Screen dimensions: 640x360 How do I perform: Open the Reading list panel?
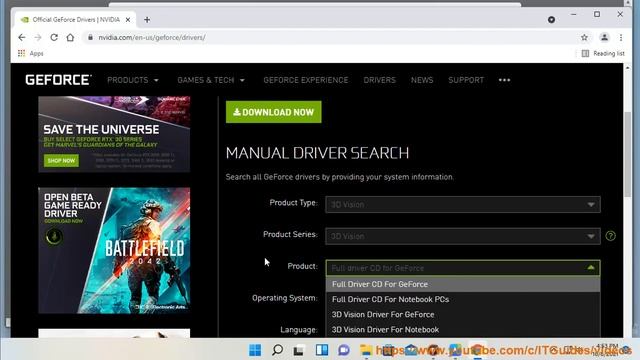pyautogui.click(x=603, y=53)
